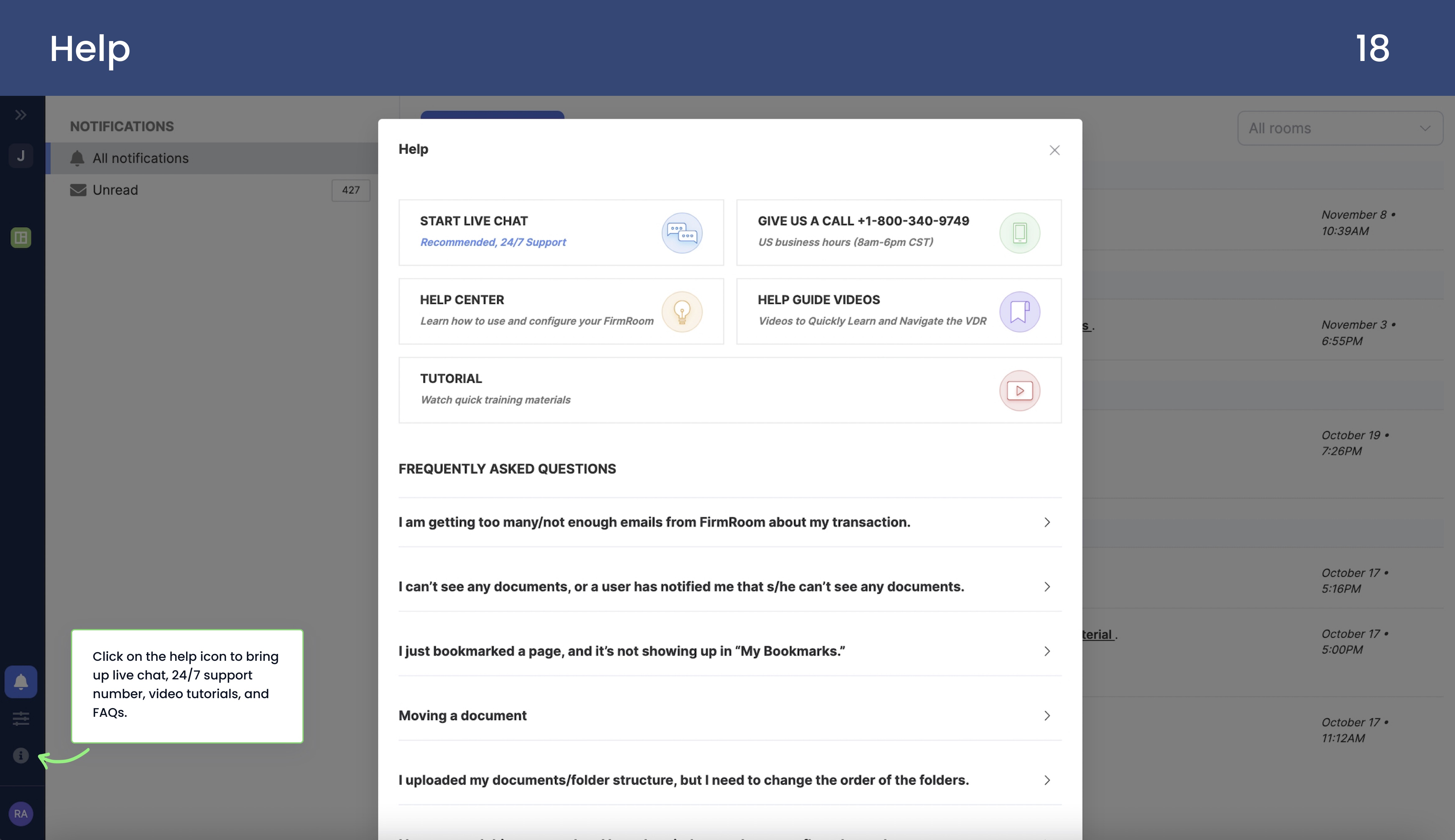1455x840 pixels.
Task: Open the J workspace avatar
Action: coord(21,156)
